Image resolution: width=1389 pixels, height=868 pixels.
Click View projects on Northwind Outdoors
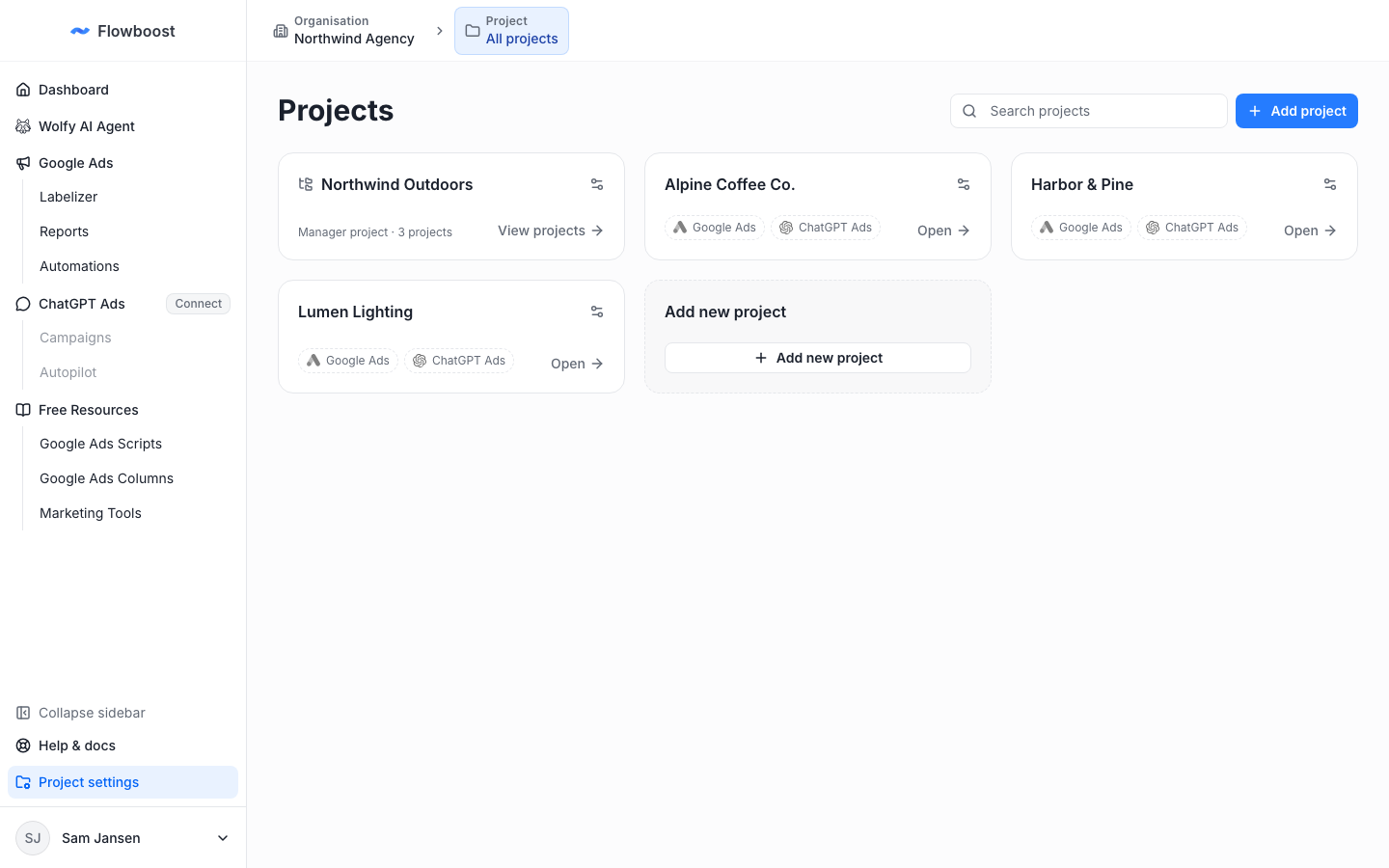(551, 231)
